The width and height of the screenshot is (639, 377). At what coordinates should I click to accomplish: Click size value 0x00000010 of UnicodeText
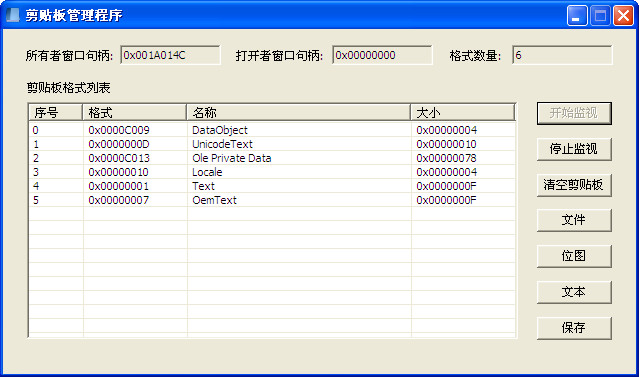click(446, 144)
